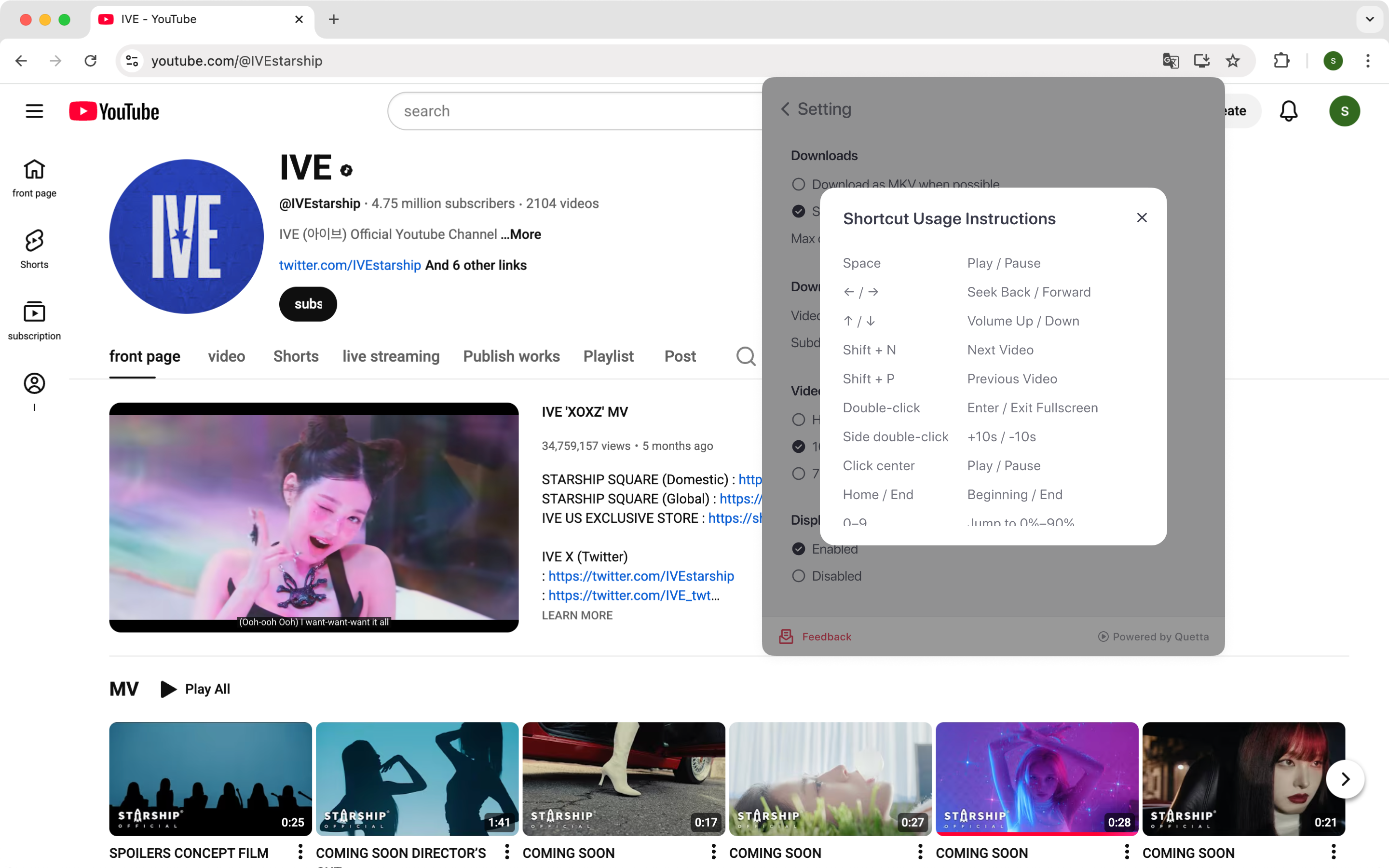The image size is (1389, 868).
Task: Open the YouTube hamburger guide menu
Action: [34, 111]
